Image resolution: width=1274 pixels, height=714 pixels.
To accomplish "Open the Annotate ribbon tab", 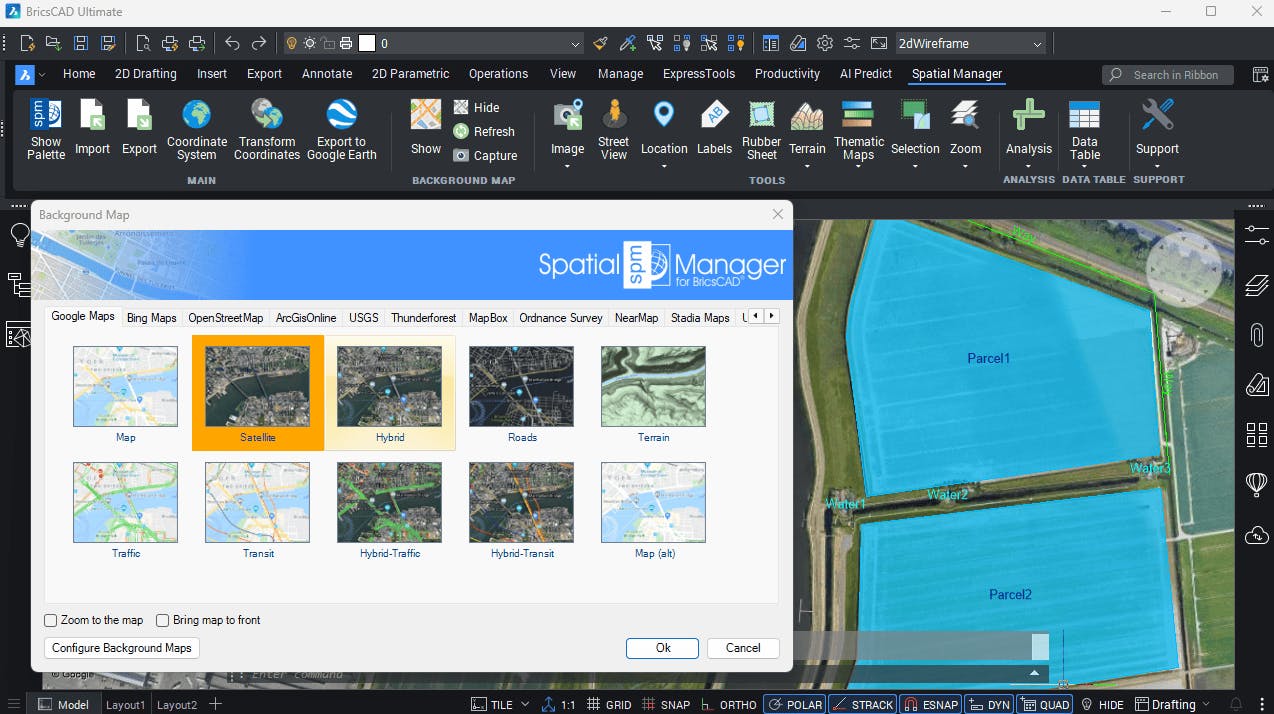I will (x=327, y=74).
